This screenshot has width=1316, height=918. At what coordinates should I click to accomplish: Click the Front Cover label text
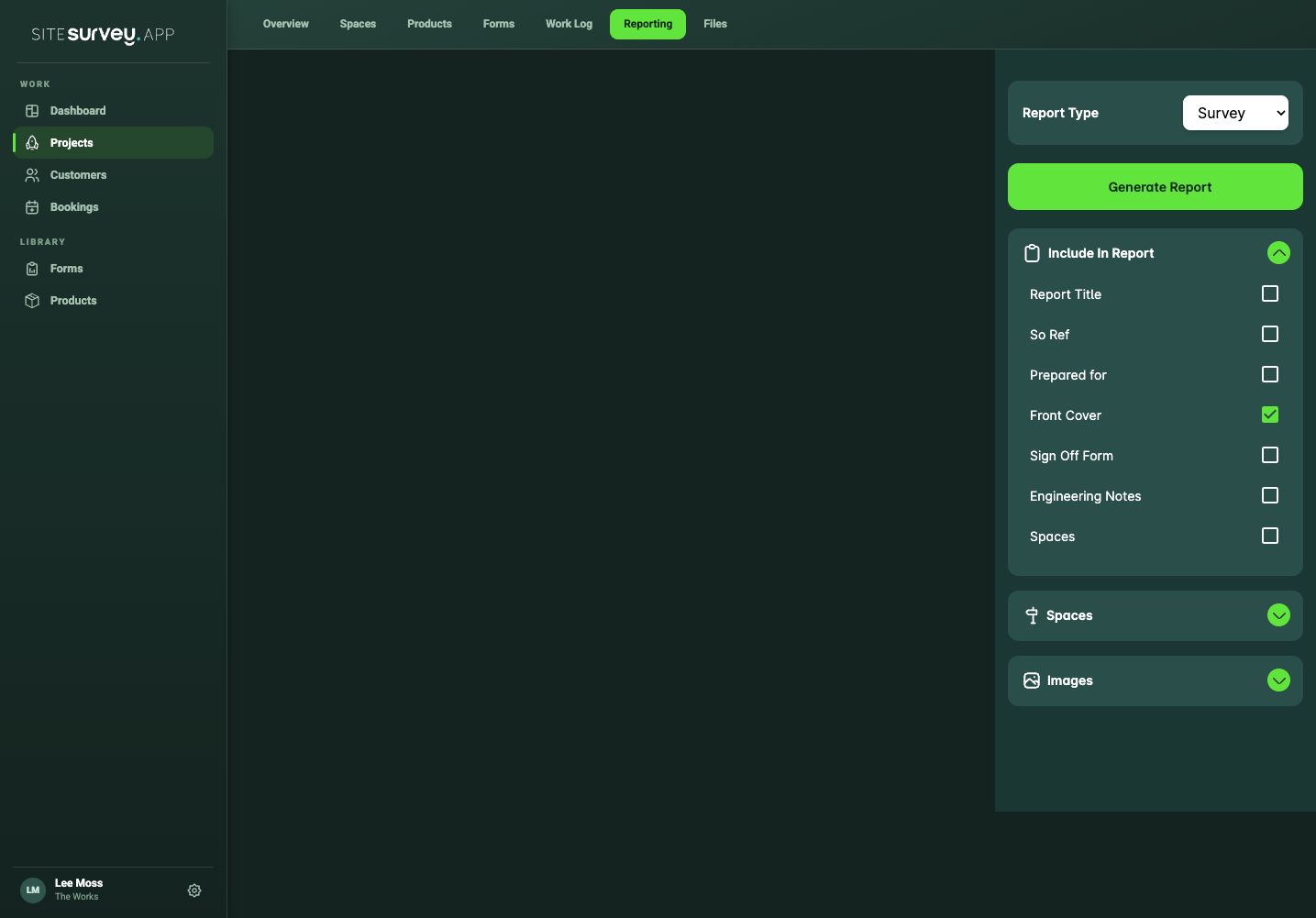click(x=1066, y=415)
